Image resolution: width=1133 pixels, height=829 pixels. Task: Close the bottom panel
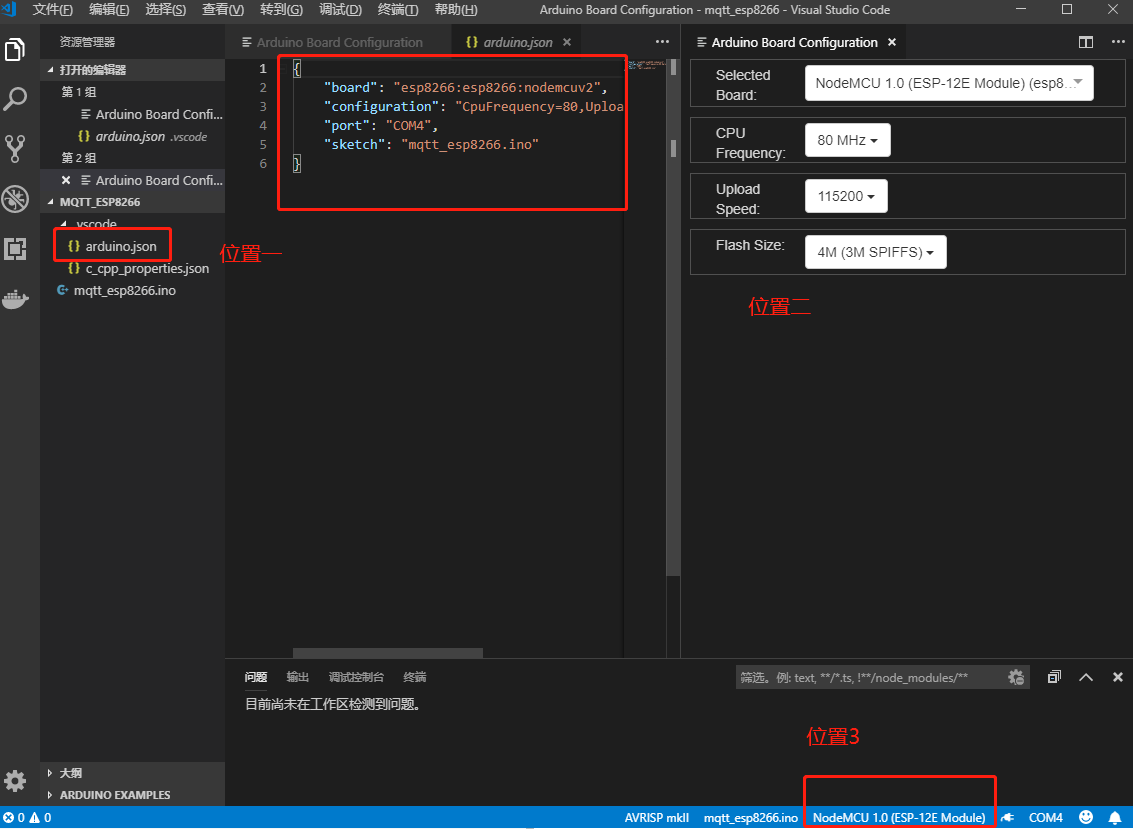tap(1117, 677)
